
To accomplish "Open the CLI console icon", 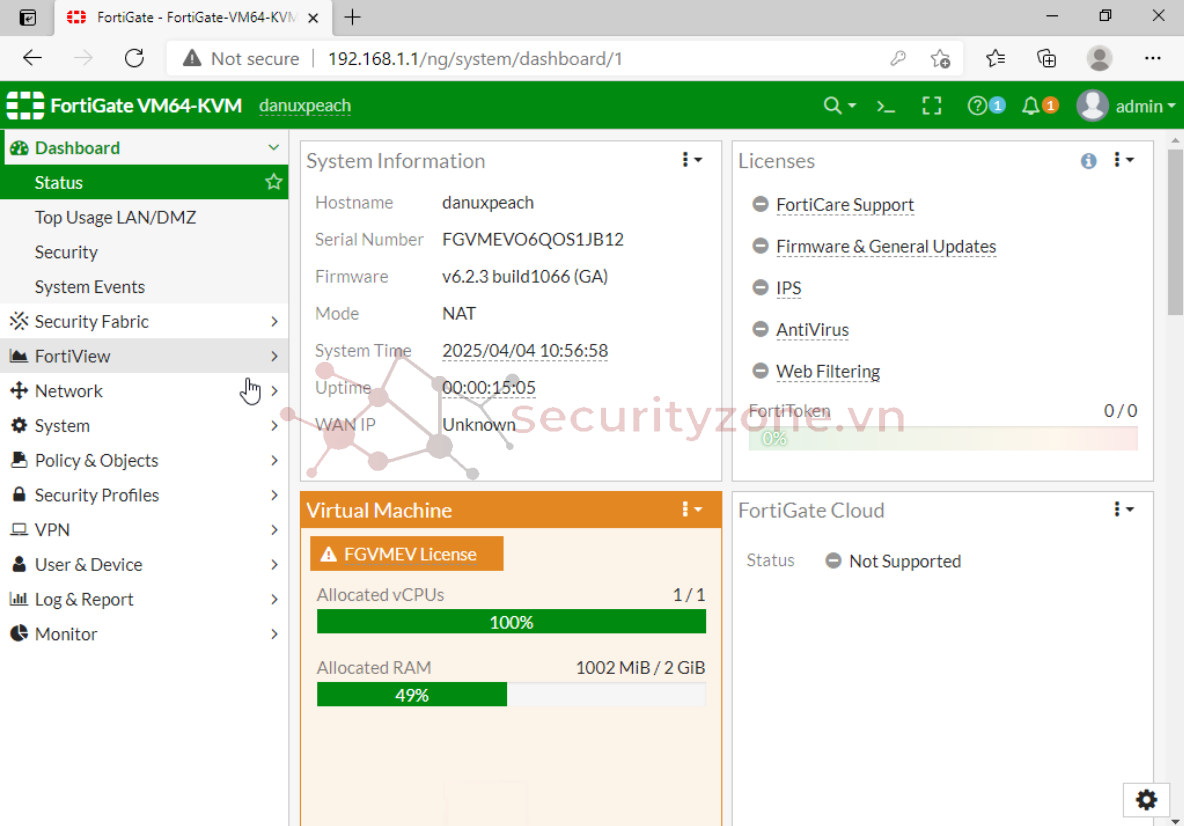I will [x=886, y=106].
